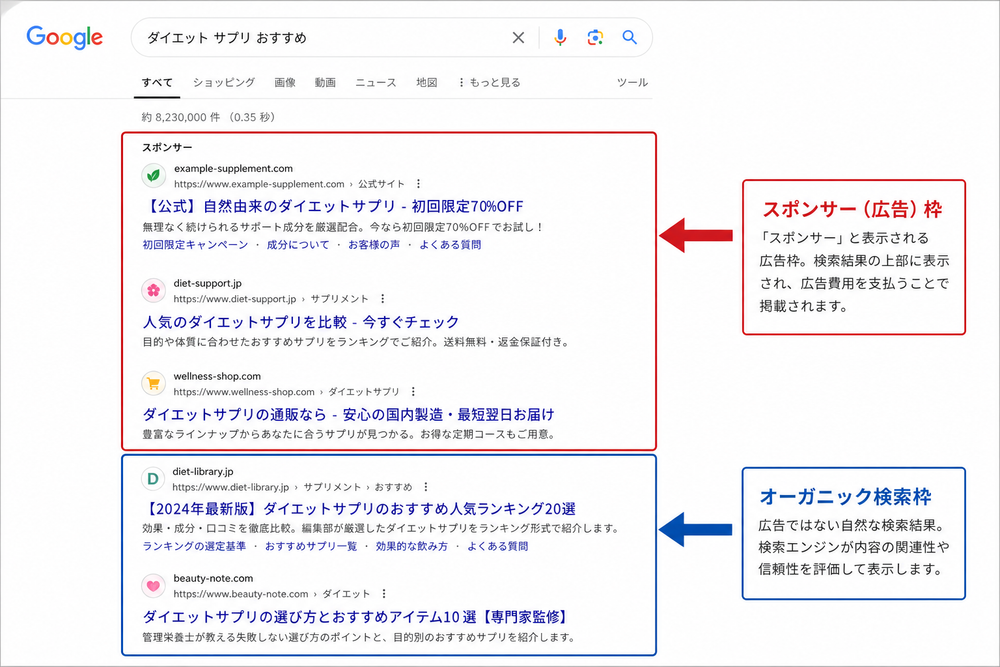Viewport: 1000px width, 667px height.
Task: Open the 成分について sitelink
Action: point(298,245)
